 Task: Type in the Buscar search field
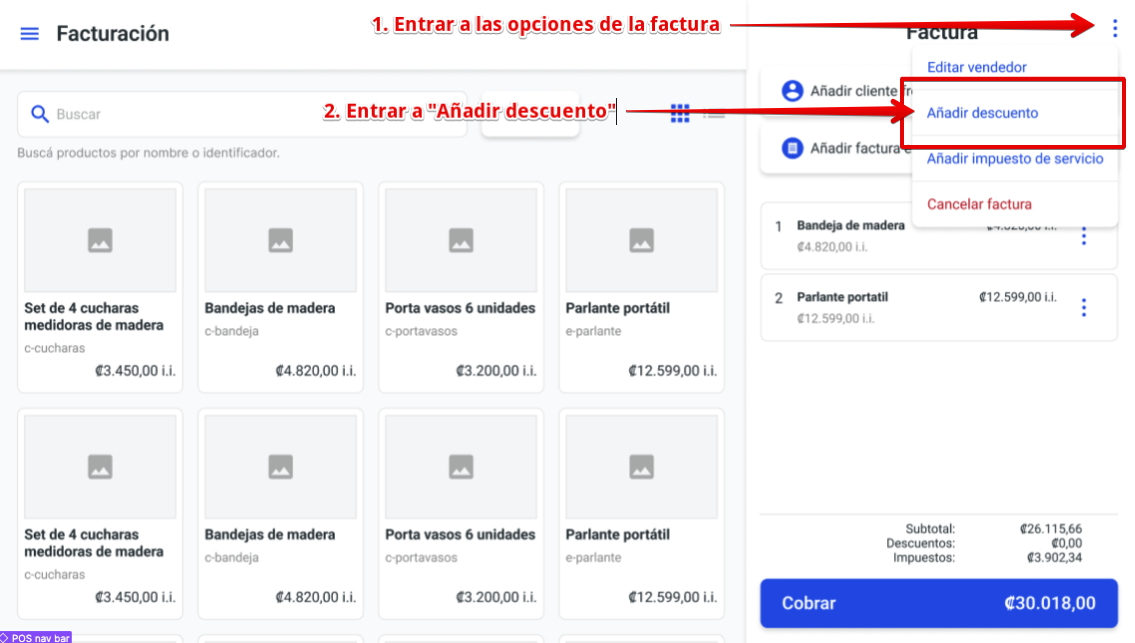pyautogui.click(x=250, y=114)
